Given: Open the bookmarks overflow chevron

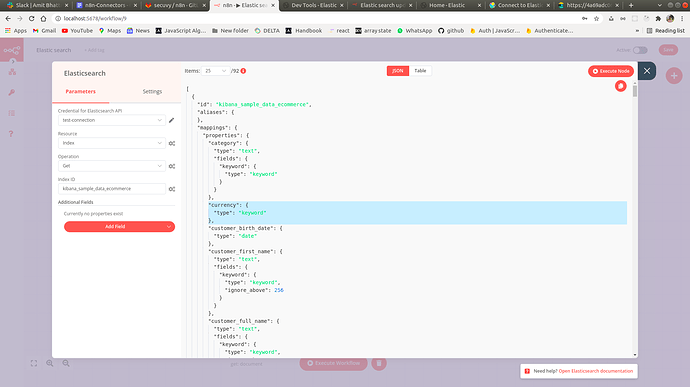Looking at the screenshot, I should click(x=637, y=31).
